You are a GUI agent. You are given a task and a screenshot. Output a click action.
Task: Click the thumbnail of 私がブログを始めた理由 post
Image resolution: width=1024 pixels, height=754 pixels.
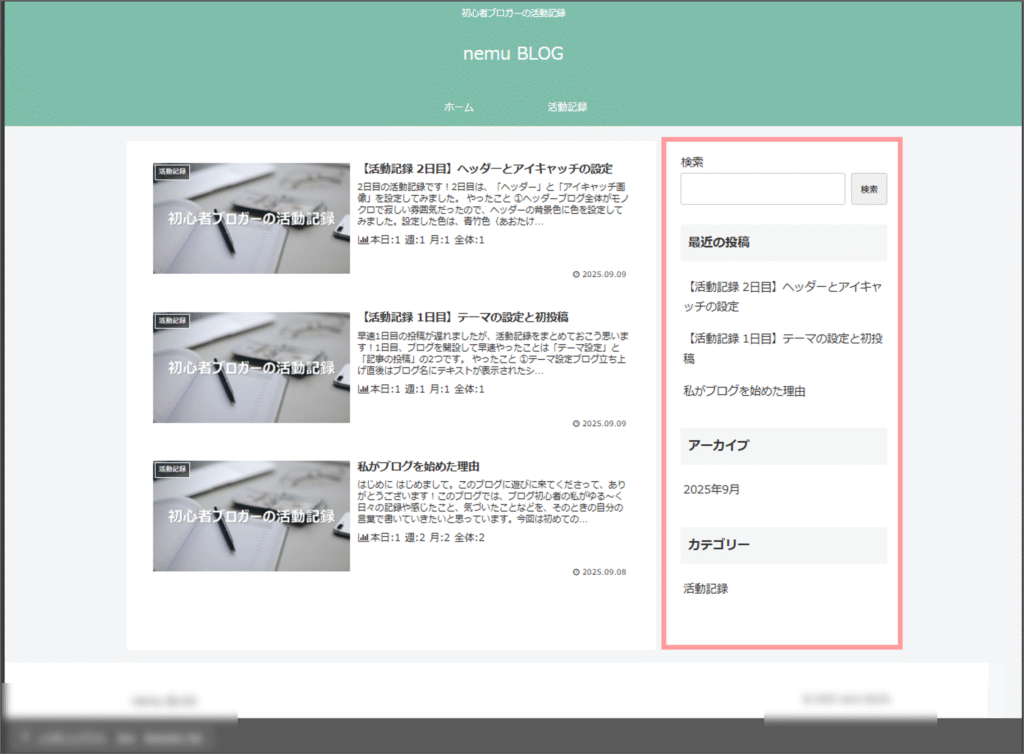coord(251,516)
